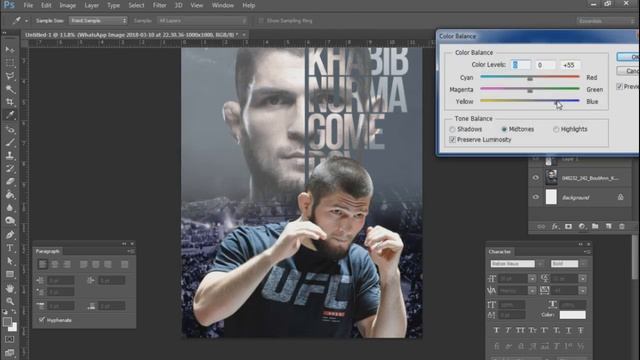Select the Rectangle shape tool
Screen dimensions: 640x360
point(10,274)
